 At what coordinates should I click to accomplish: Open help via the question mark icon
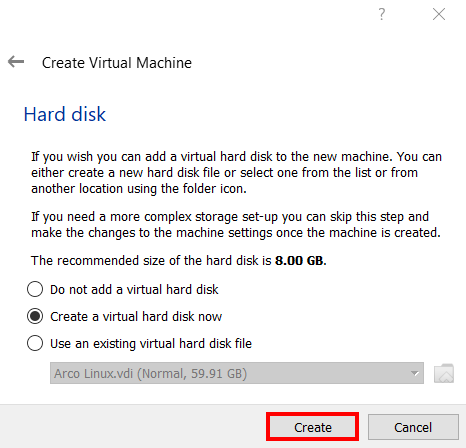click(382, 14)
